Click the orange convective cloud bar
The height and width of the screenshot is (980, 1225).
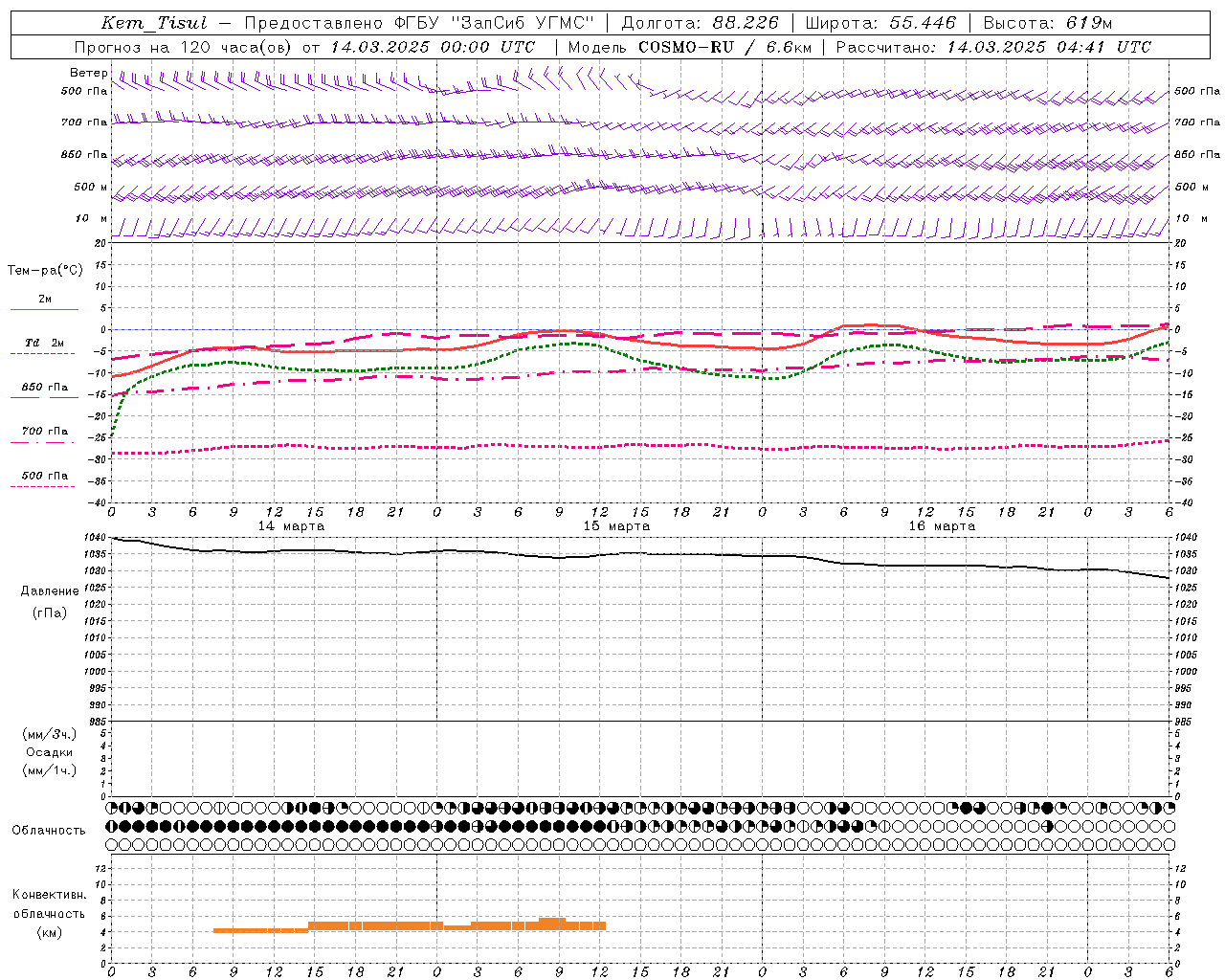click(x=410, y=925)
